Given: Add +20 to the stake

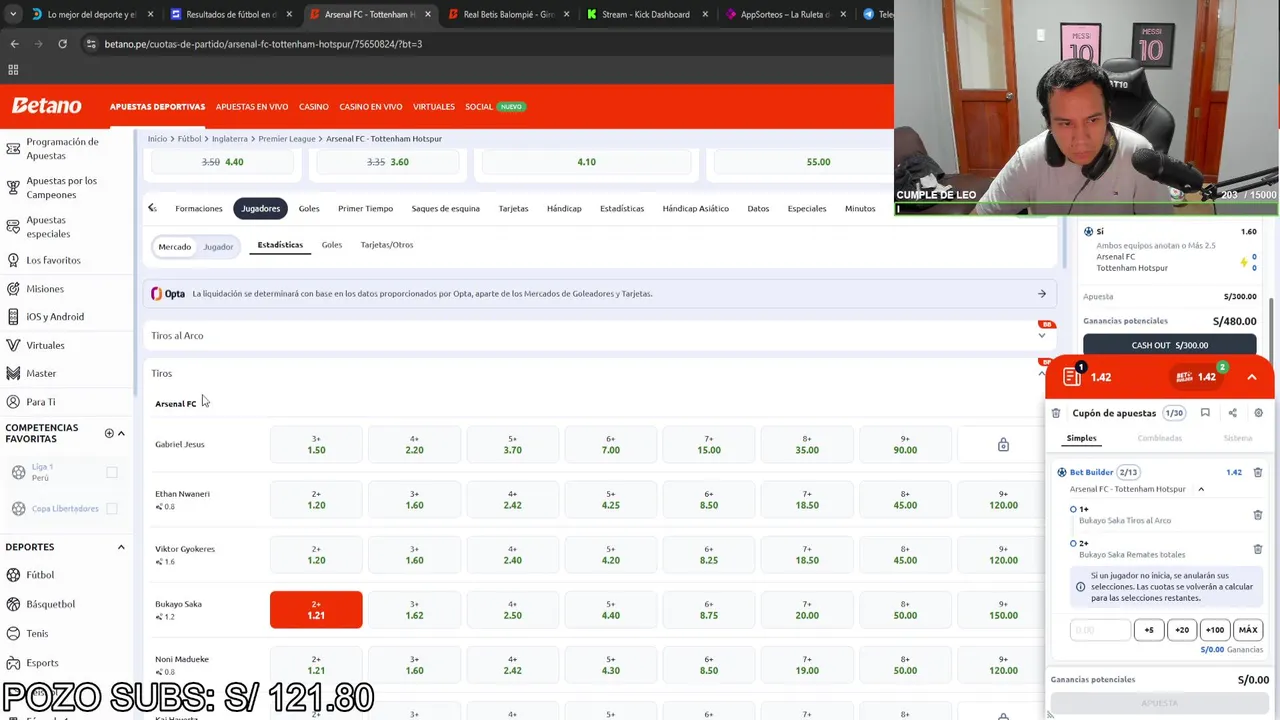Looking at the screenshot, I should [x=1182, y=630].
